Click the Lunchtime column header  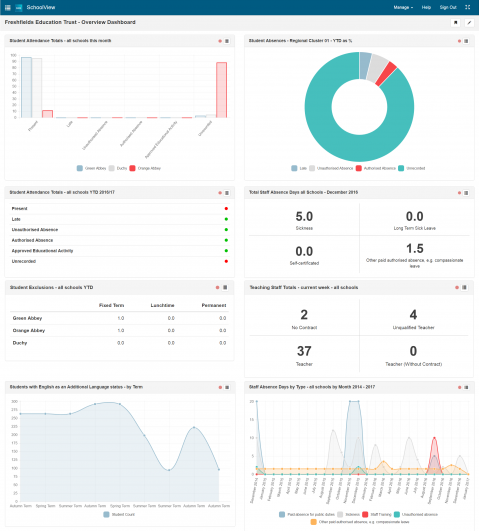162,305
